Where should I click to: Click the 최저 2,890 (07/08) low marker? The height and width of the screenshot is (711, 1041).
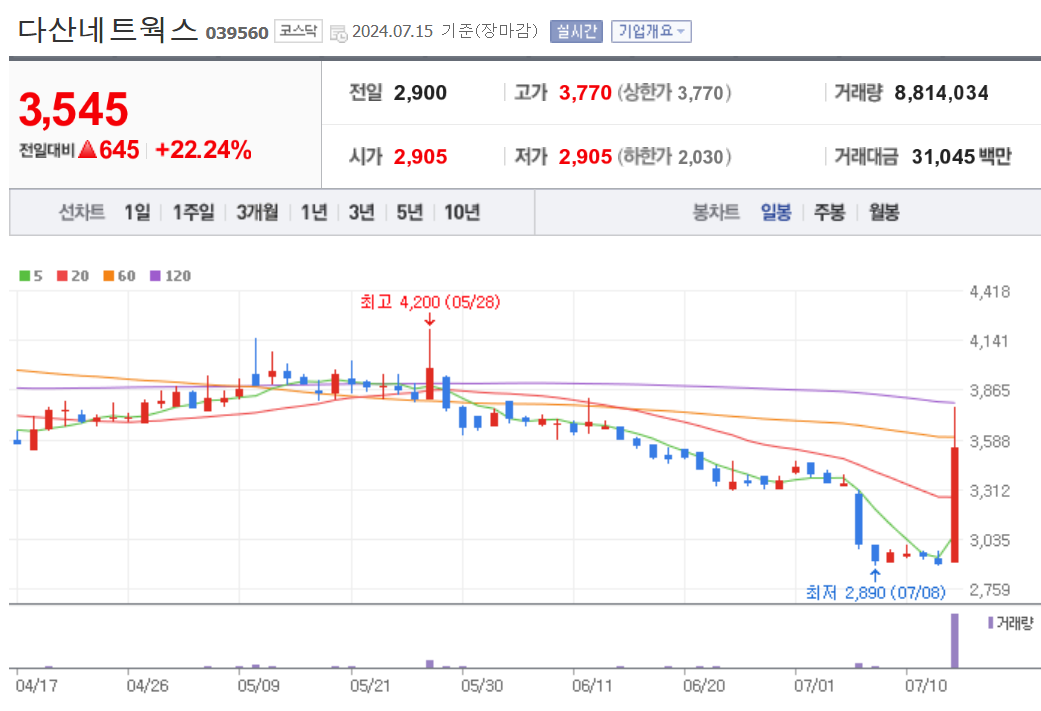pos(875,592)
